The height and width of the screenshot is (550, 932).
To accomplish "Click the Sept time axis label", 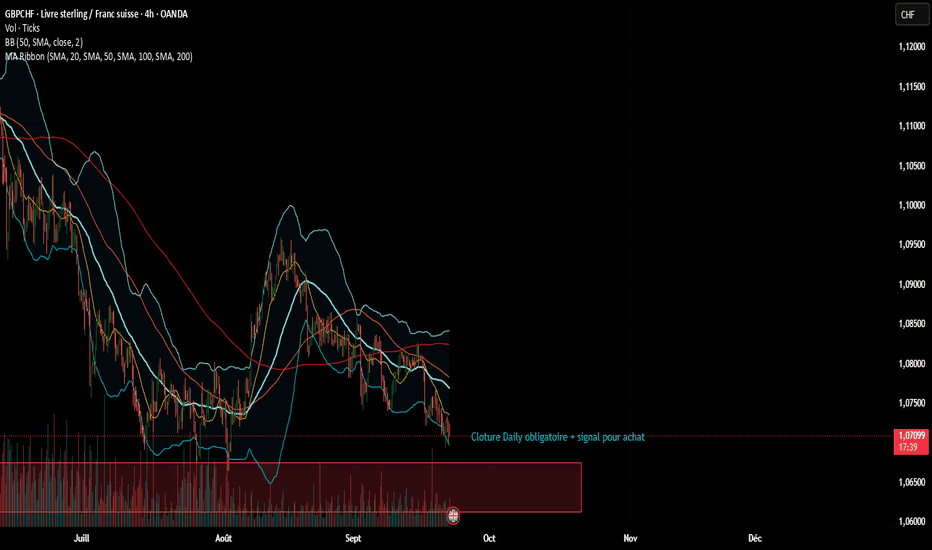I will tap(353, 538).
